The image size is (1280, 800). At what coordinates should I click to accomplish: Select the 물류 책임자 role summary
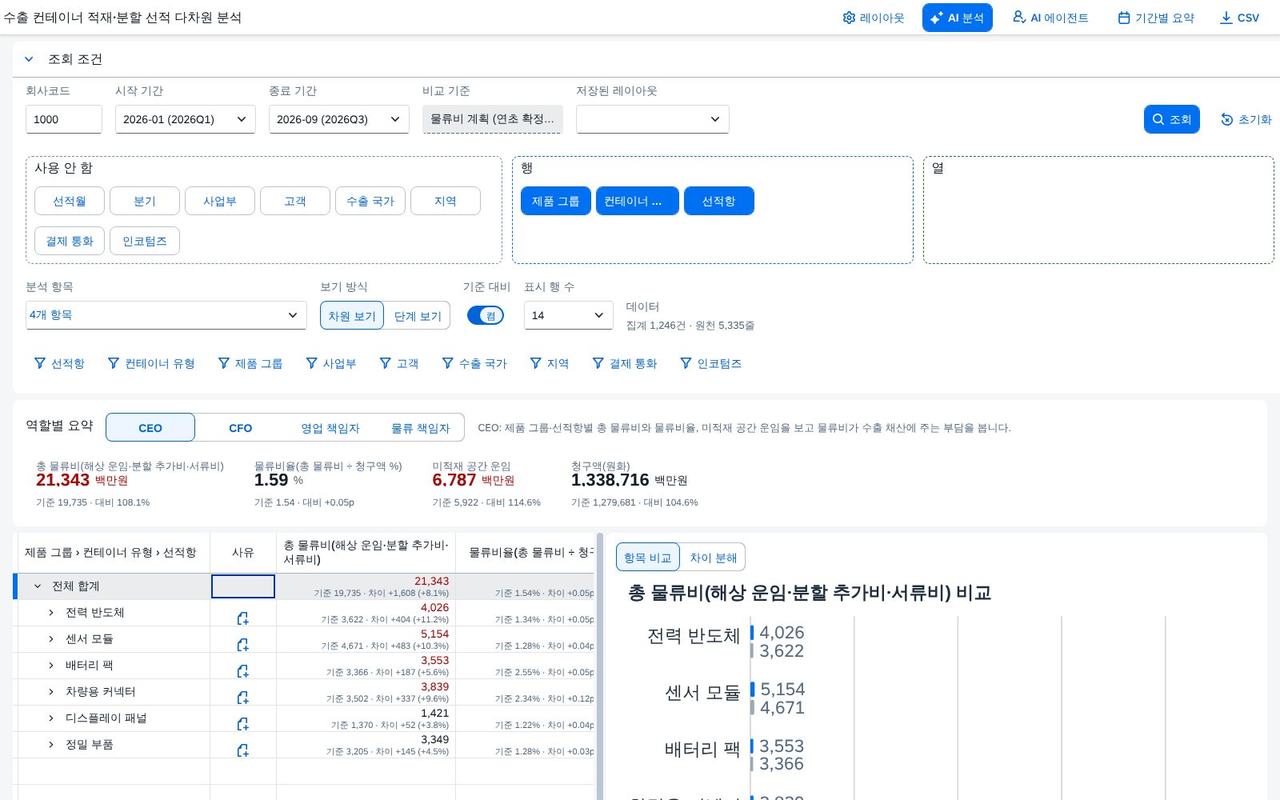[x=420, y=428]
